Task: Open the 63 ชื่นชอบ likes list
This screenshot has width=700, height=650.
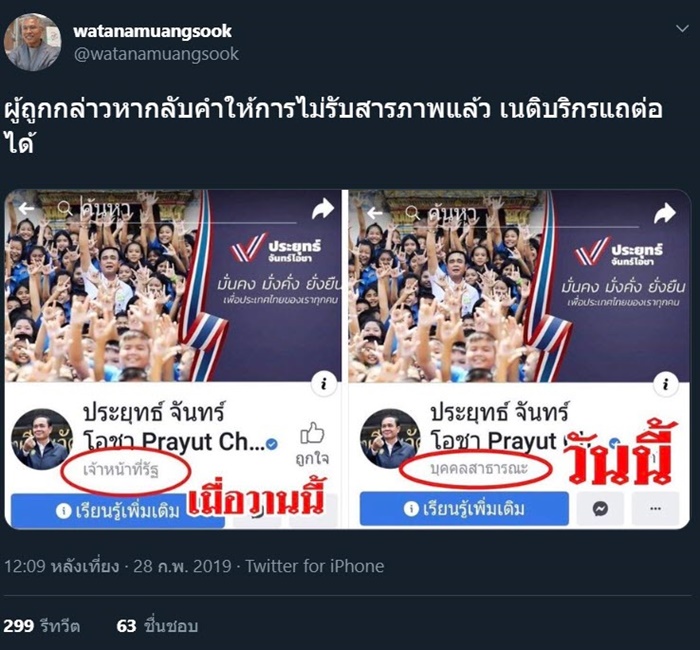Action: (x=157, y=625)
